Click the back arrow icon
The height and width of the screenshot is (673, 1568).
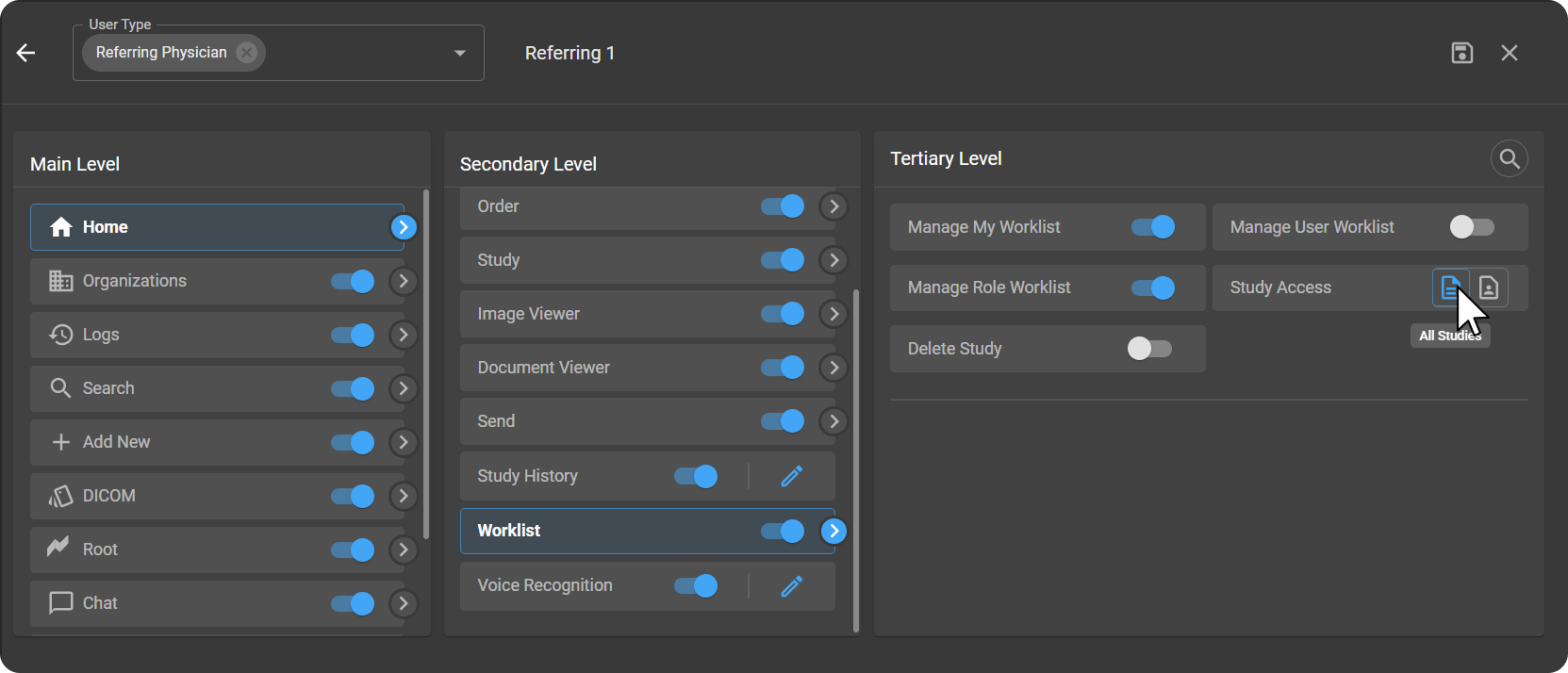26,53
